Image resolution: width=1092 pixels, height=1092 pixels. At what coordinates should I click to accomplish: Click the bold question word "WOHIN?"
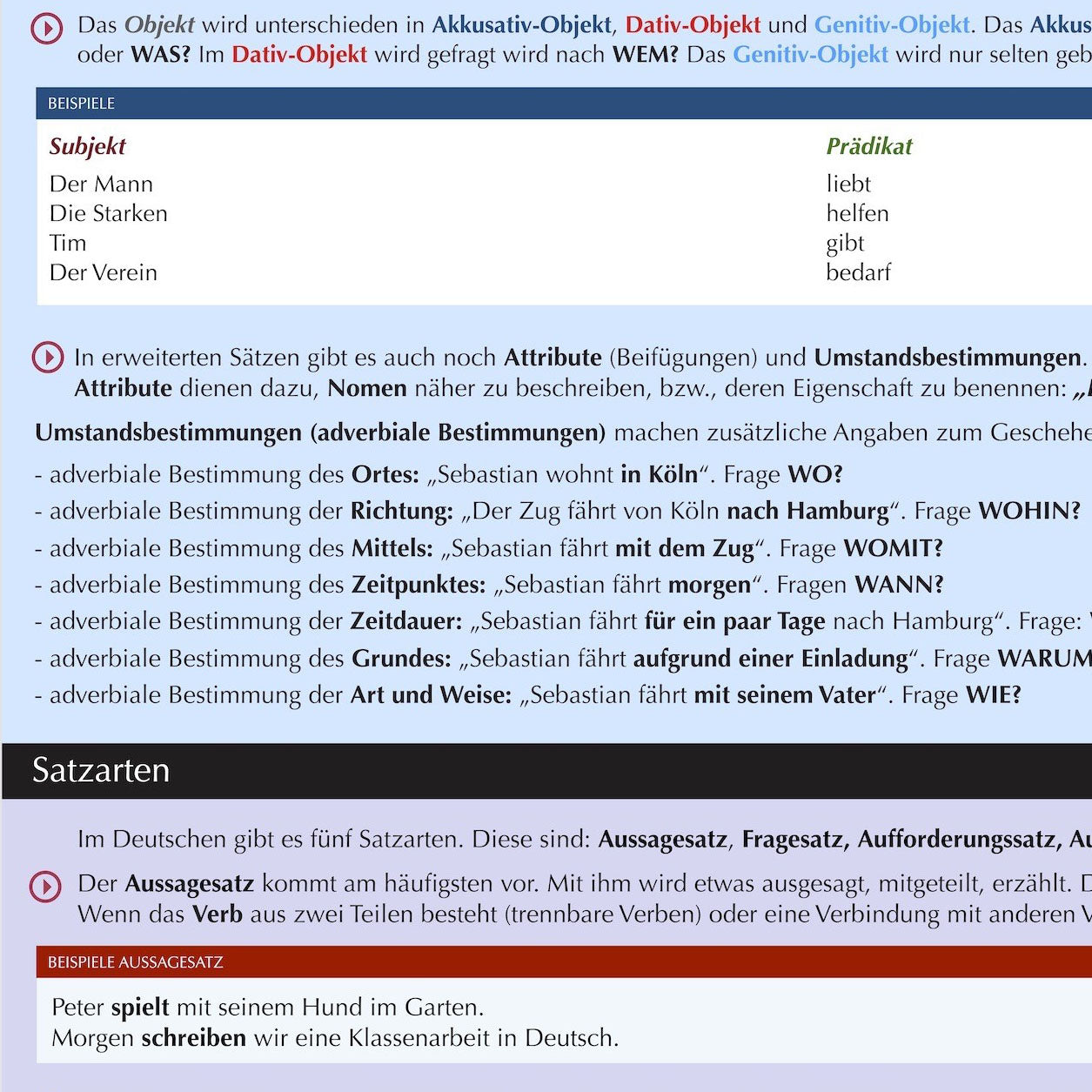[1029, 511]
